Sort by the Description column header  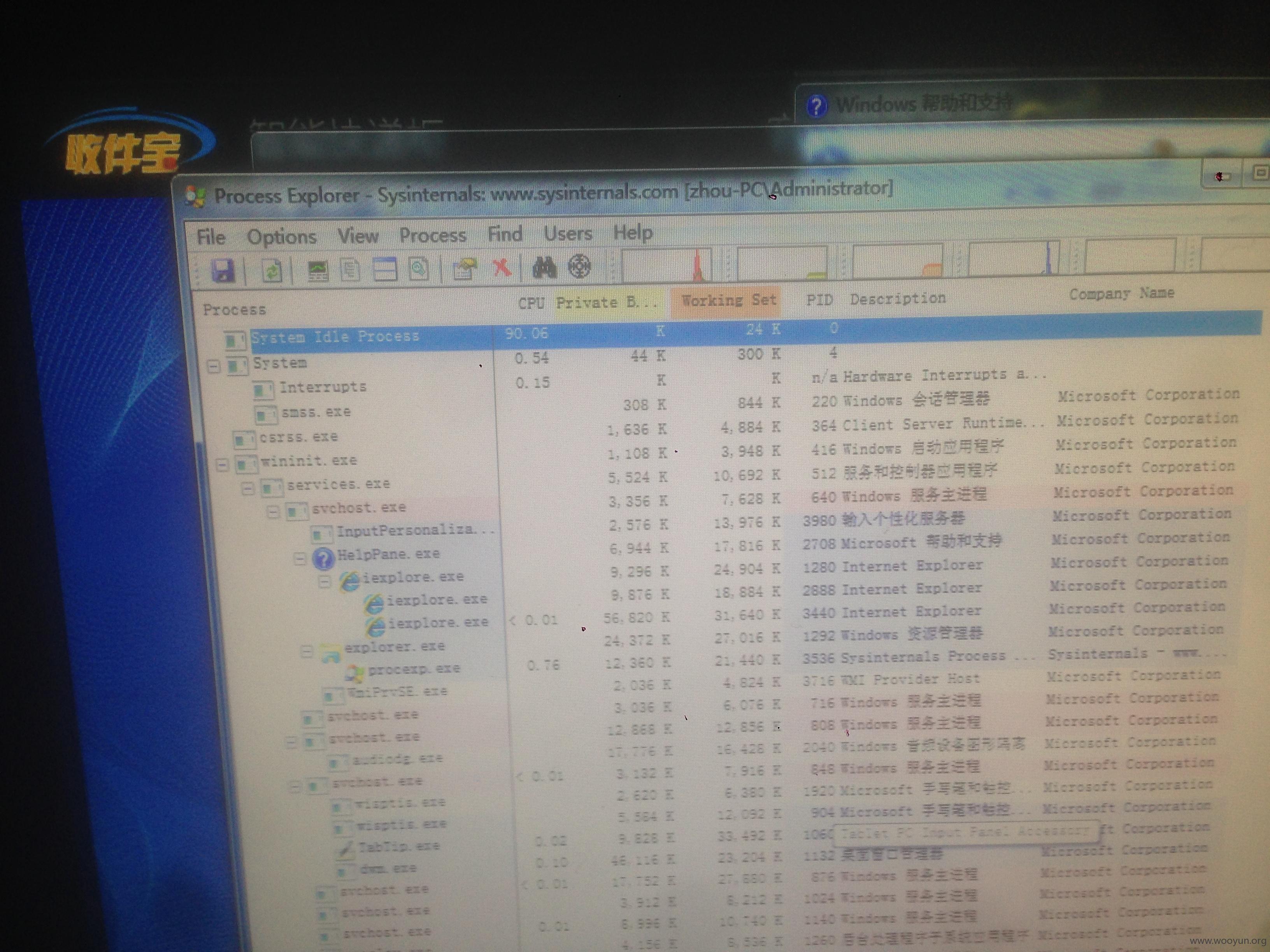point(897,298)
